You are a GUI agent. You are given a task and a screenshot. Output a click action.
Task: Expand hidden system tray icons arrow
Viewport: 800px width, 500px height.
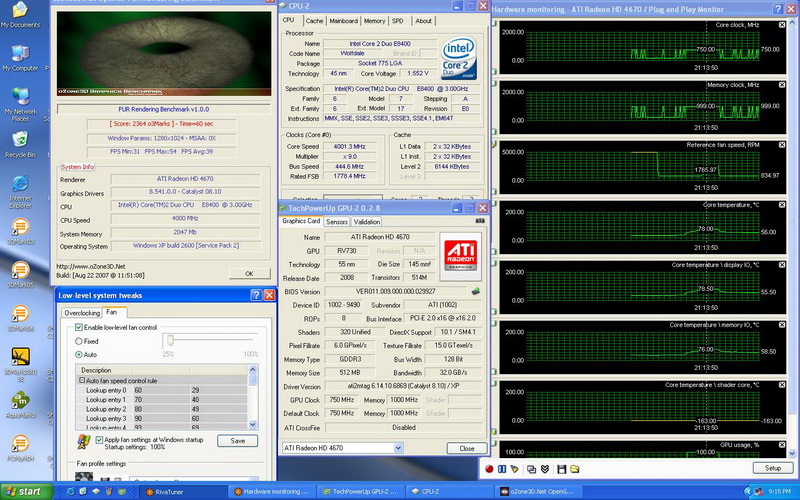point(747,491)
